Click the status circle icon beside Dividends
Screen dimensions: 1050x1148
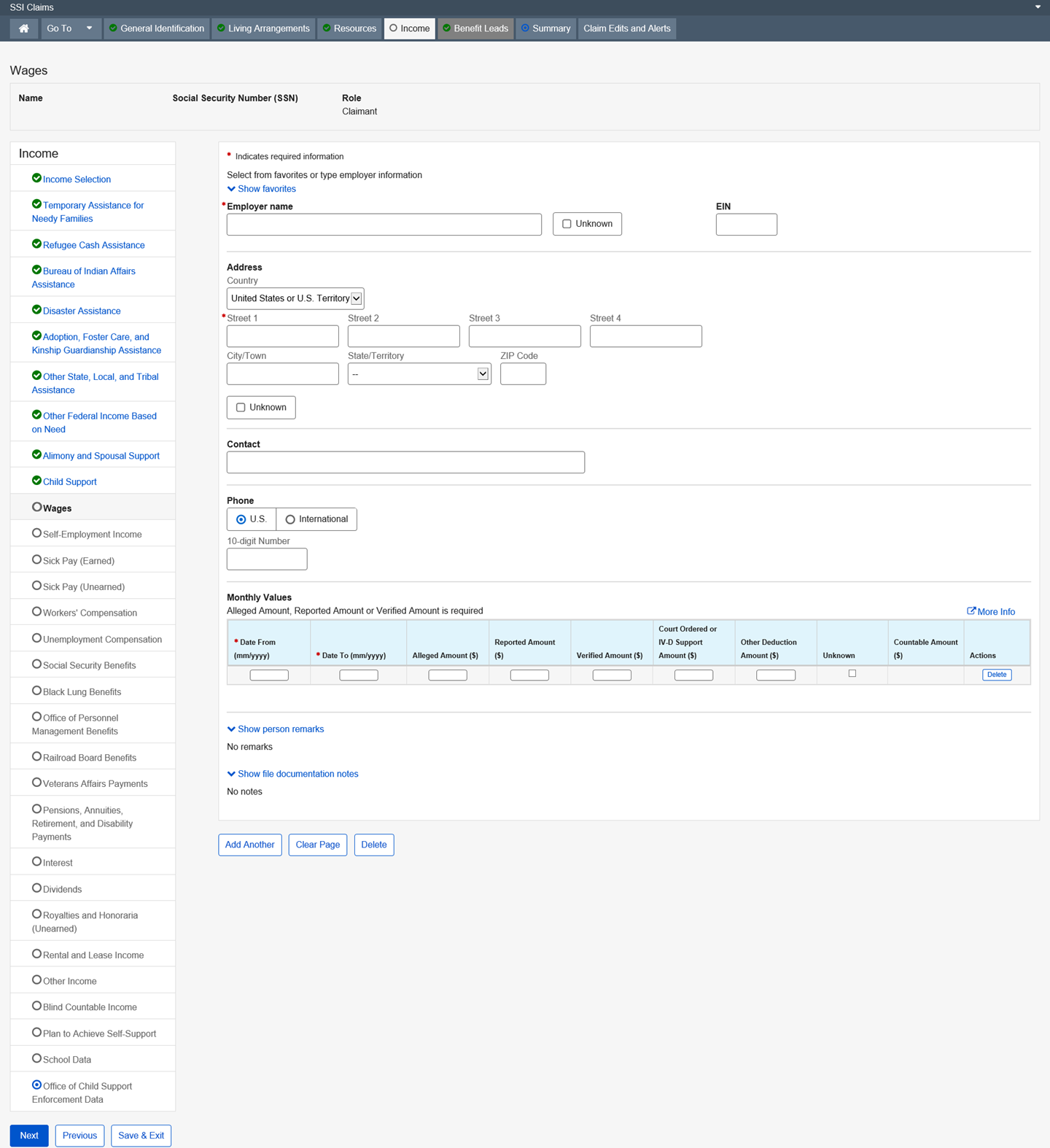[36, 888]
